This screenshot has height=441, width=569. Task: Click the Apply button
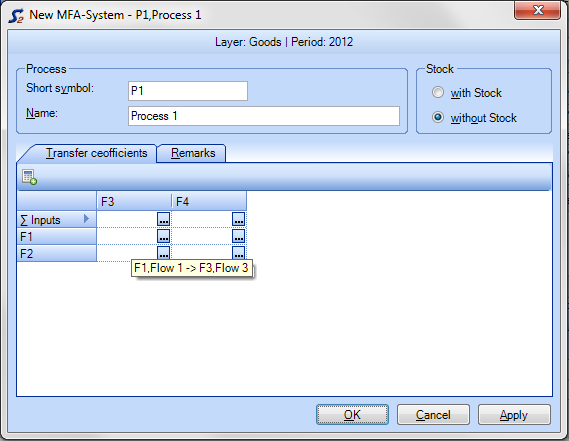click(514, 415)
